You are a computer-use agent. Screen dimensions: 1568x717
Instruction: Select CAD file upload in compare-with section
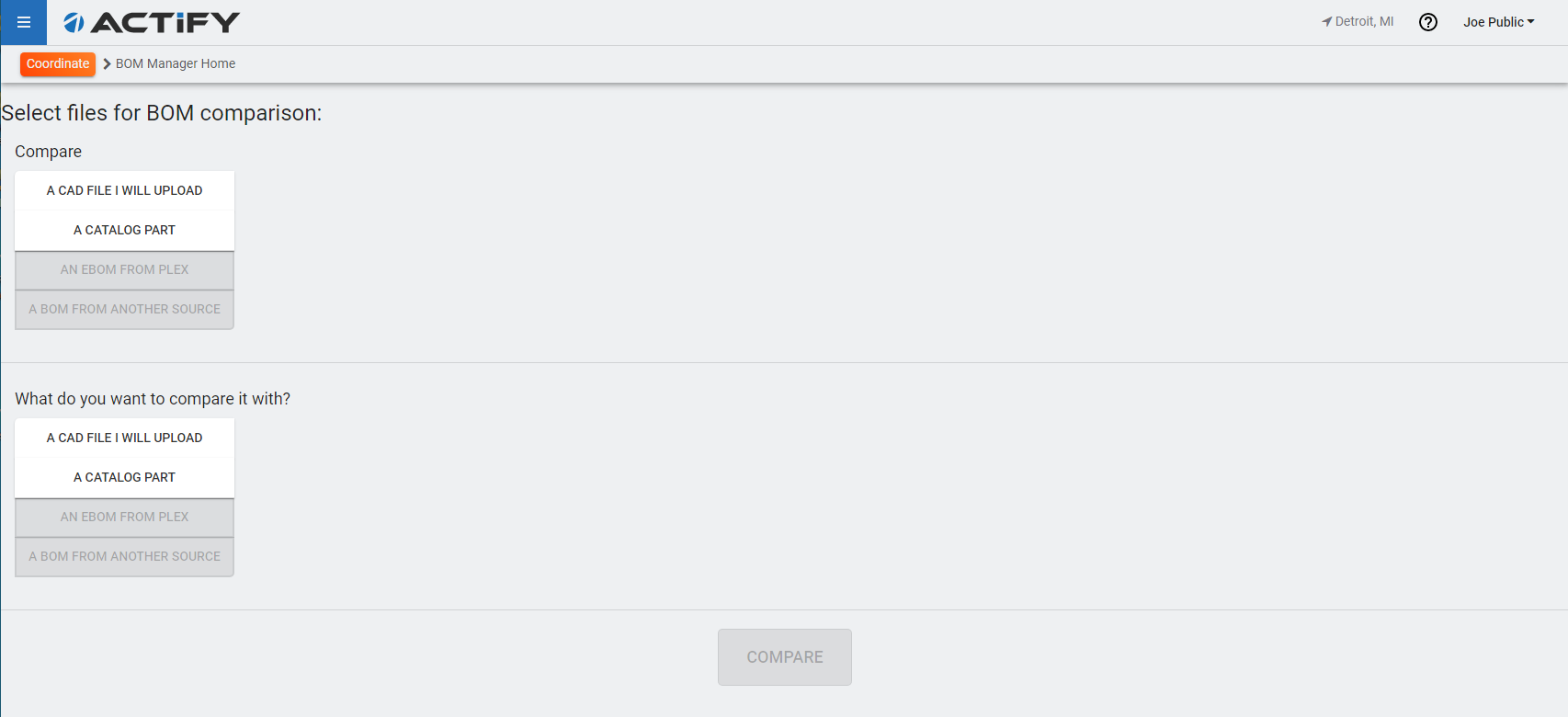pos(124,438)
